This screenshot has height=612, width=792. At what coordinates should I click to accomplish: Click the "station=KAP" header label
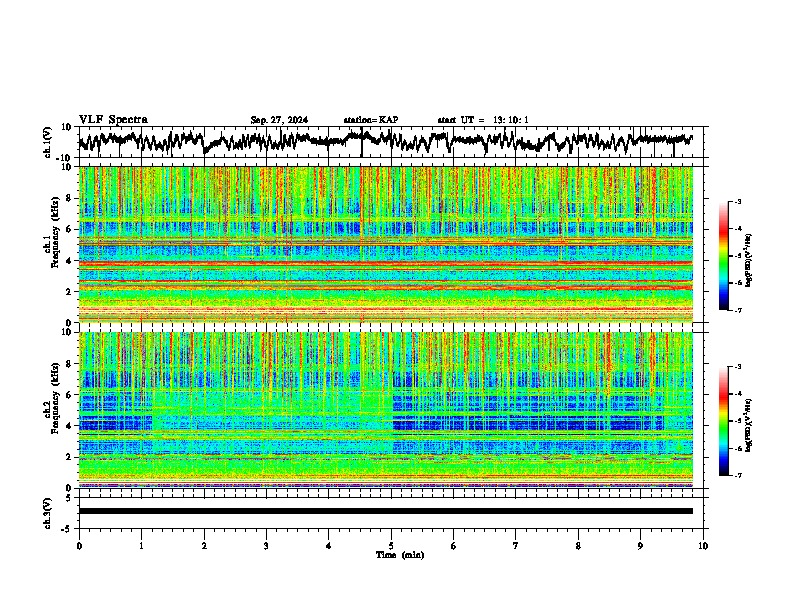point(371,120)
